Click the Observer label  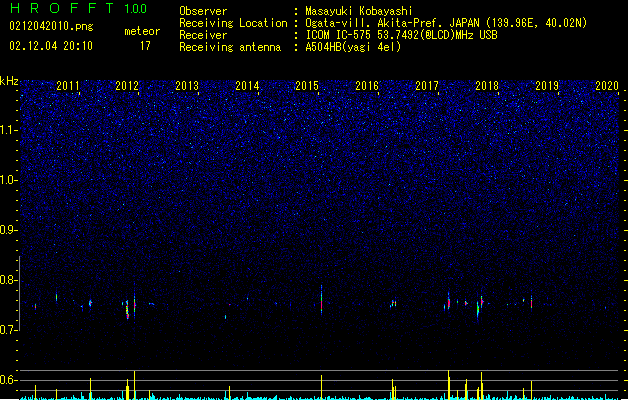203,11
